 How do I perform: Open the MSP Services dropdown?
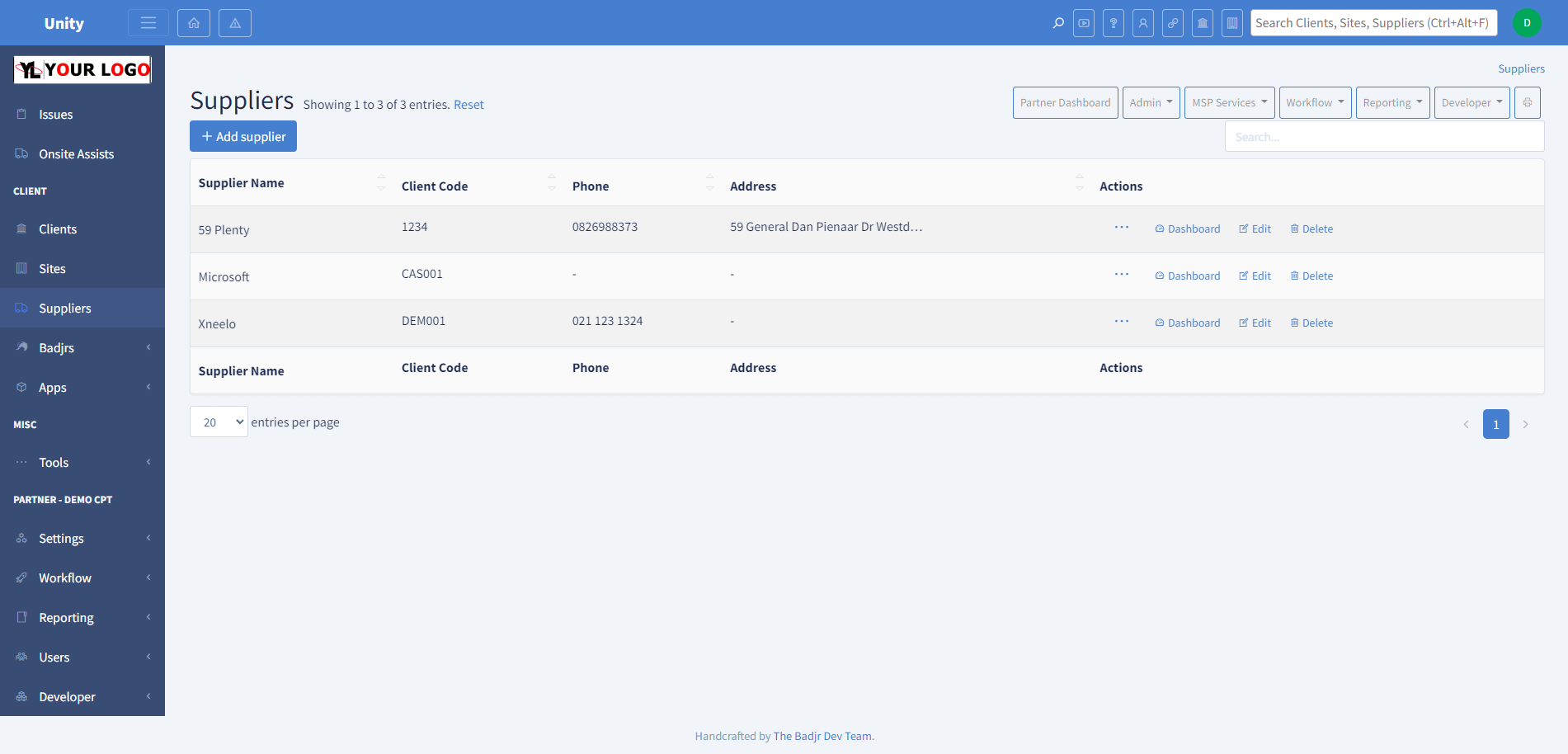tap(1230, 103)
